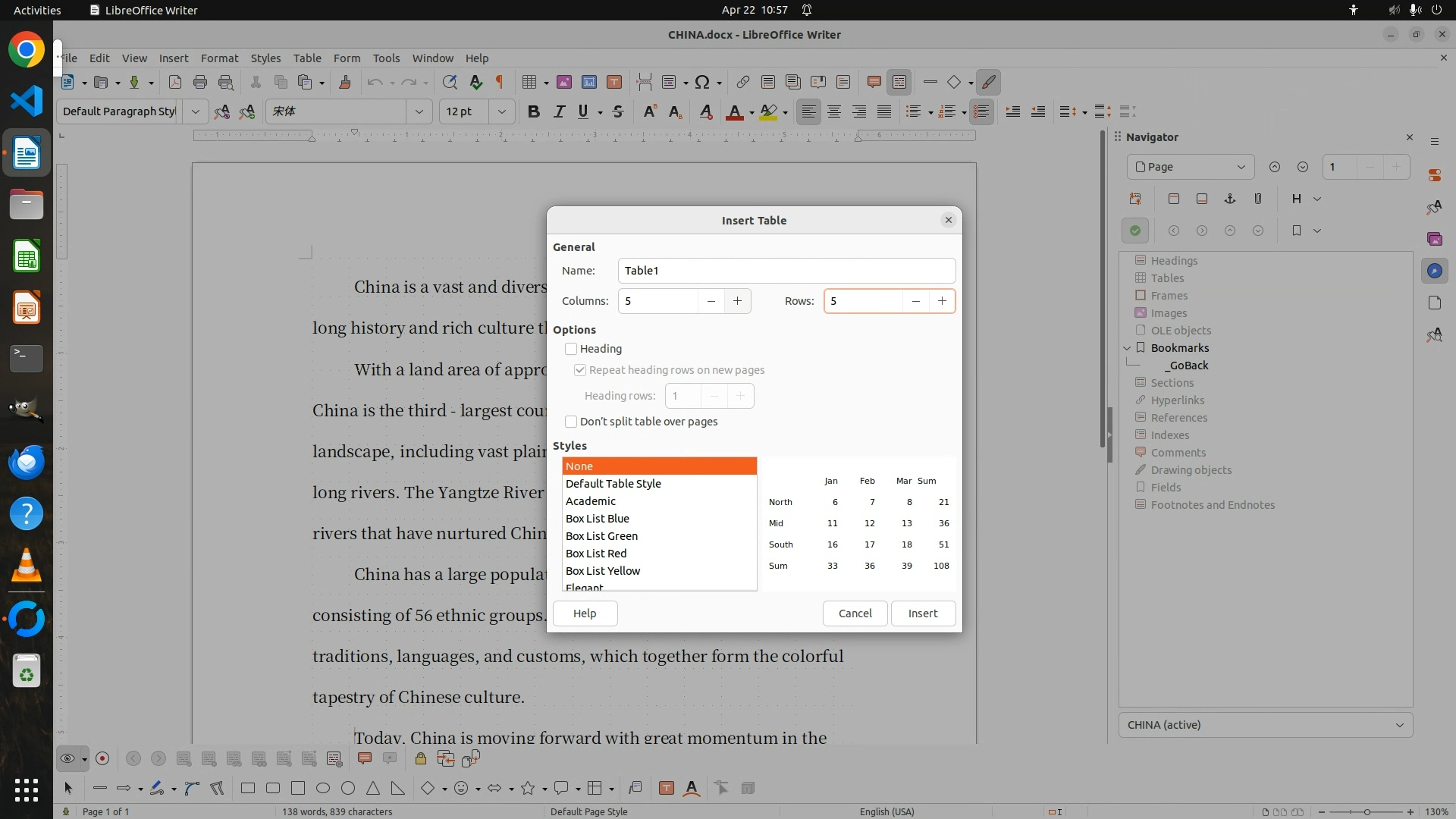Click the Italic formatting icon
Image resolution: width=1456 pixels, height=819 pixels.
point(559,111)
